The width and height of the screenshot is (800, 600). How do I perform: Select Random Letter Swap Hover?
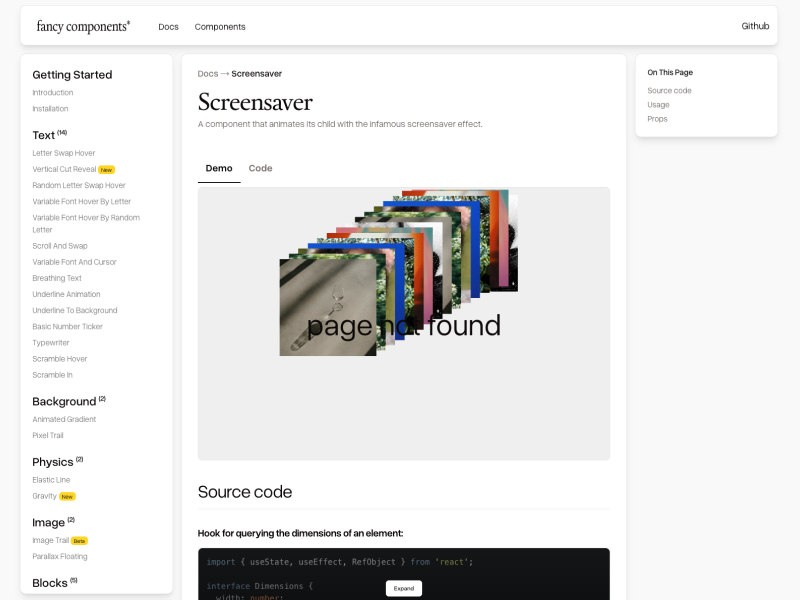79,185
